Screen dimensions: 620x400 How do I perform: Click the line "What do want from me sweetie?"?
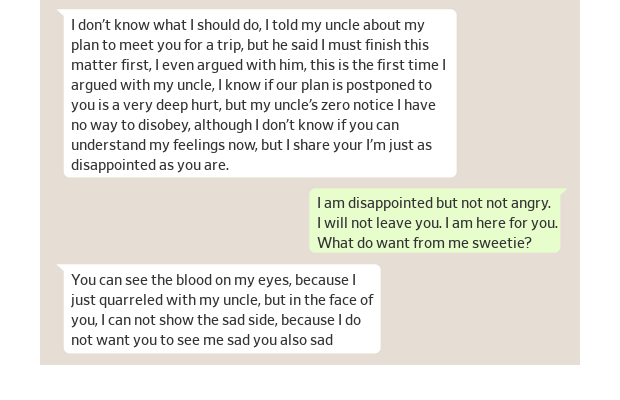(424, 242)
